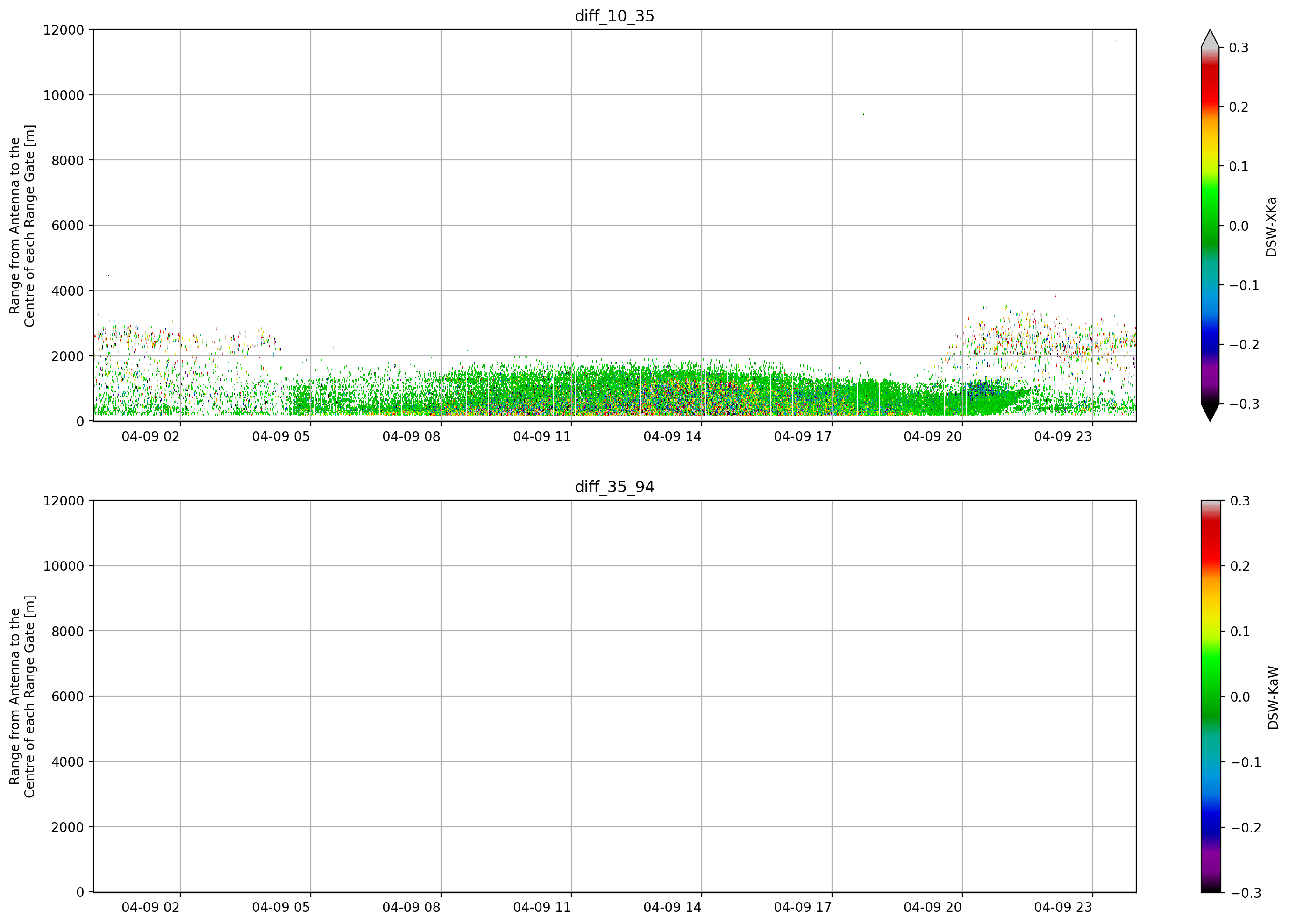Click the 6000 y-axis tick on the bottom plot
The height and width of the screenshot is (924, 1289).
point(68,696)
